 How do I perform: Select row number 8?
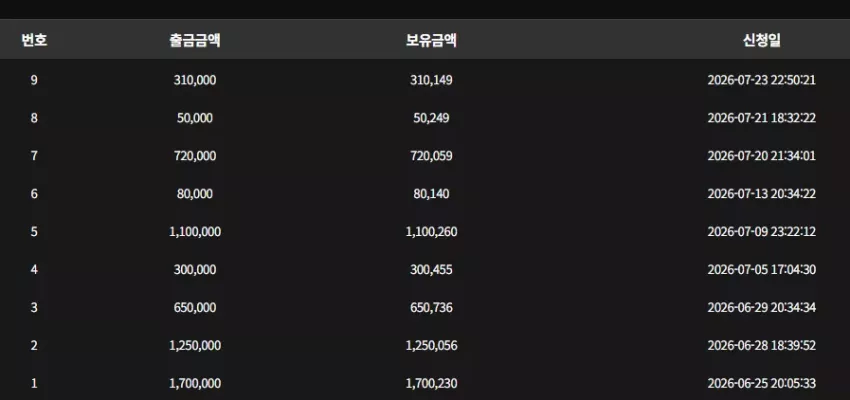(x=34, y=118)
